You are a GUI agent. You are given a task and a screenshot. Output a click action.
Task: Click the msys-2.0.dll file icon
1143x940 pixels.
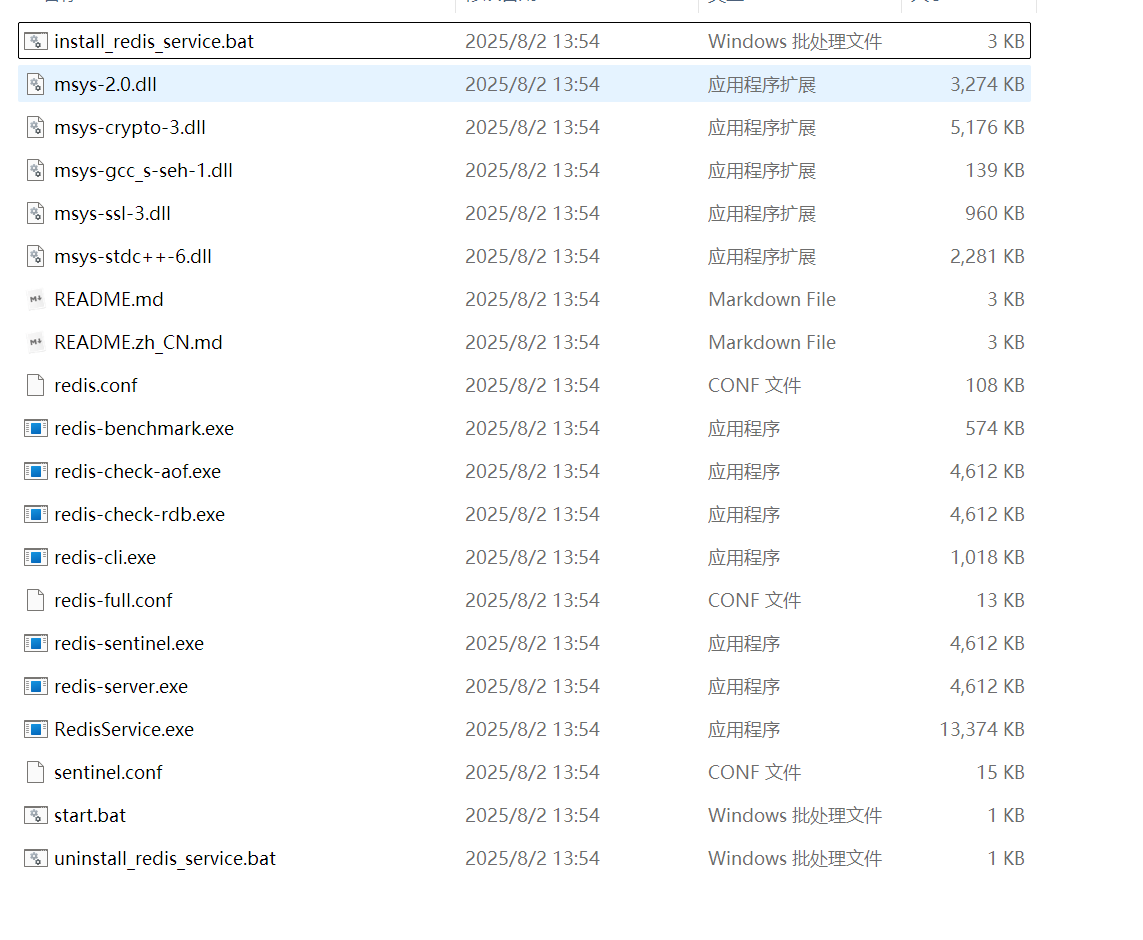34,84
